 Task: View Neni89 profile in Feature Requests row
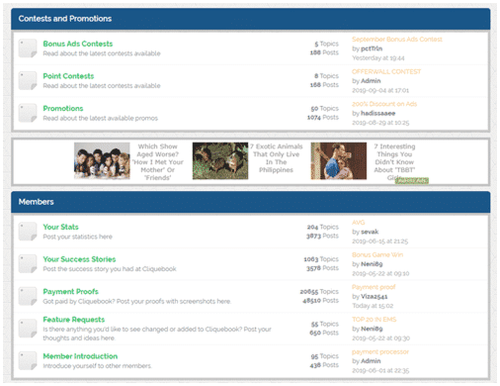372,329
